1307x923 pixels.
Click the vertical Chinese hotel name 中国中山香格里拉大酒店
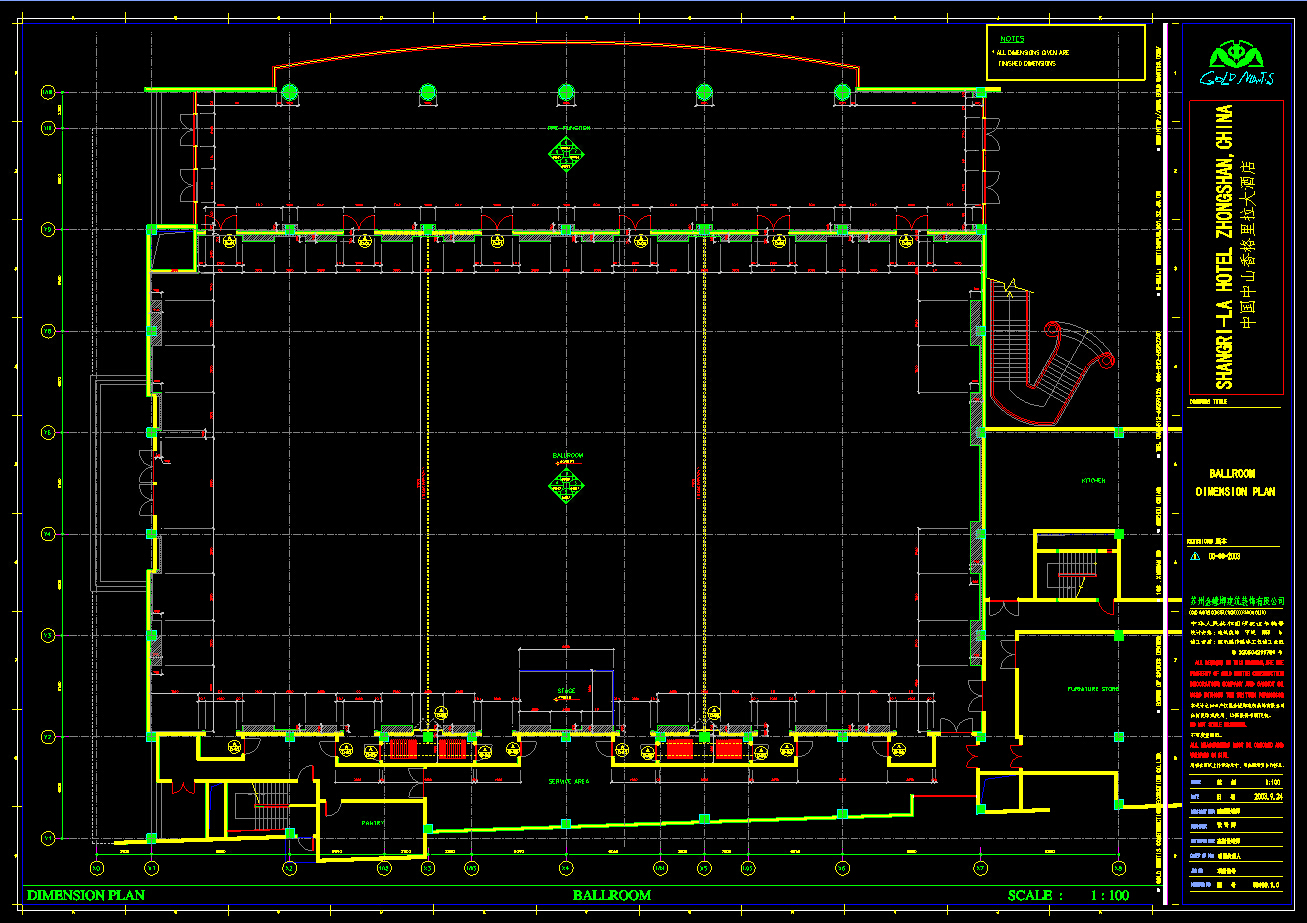click(1248, 245)
